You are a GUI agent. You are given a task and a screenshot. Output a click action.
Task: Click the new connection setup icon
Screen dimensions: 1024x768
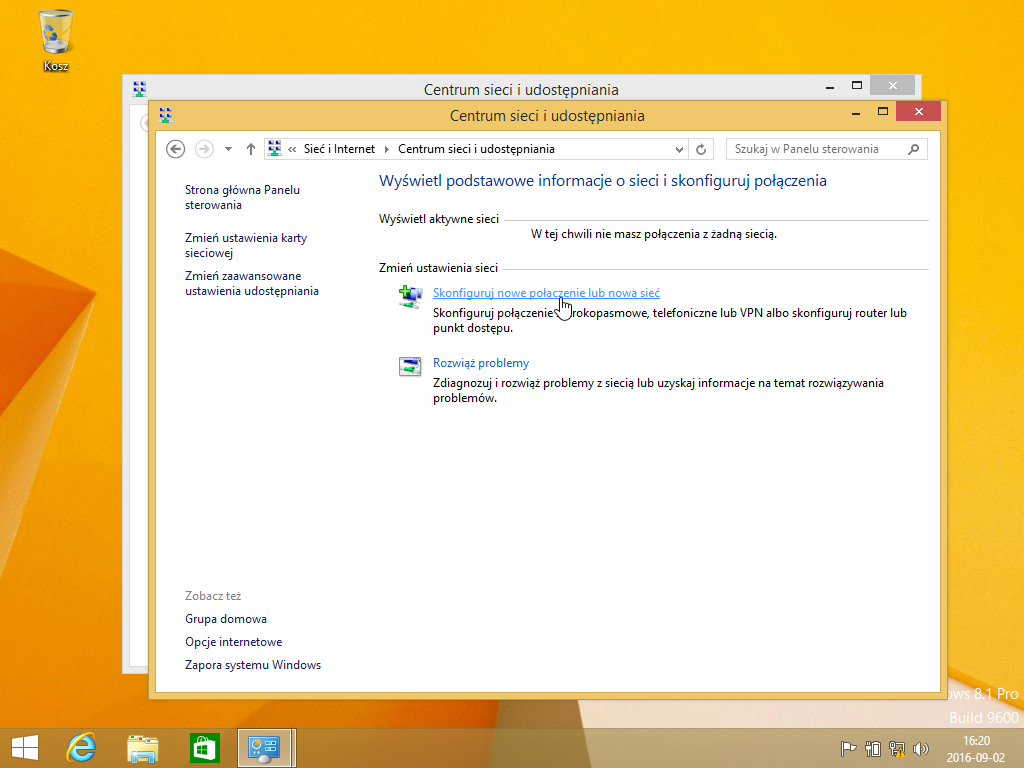[410, 296]
